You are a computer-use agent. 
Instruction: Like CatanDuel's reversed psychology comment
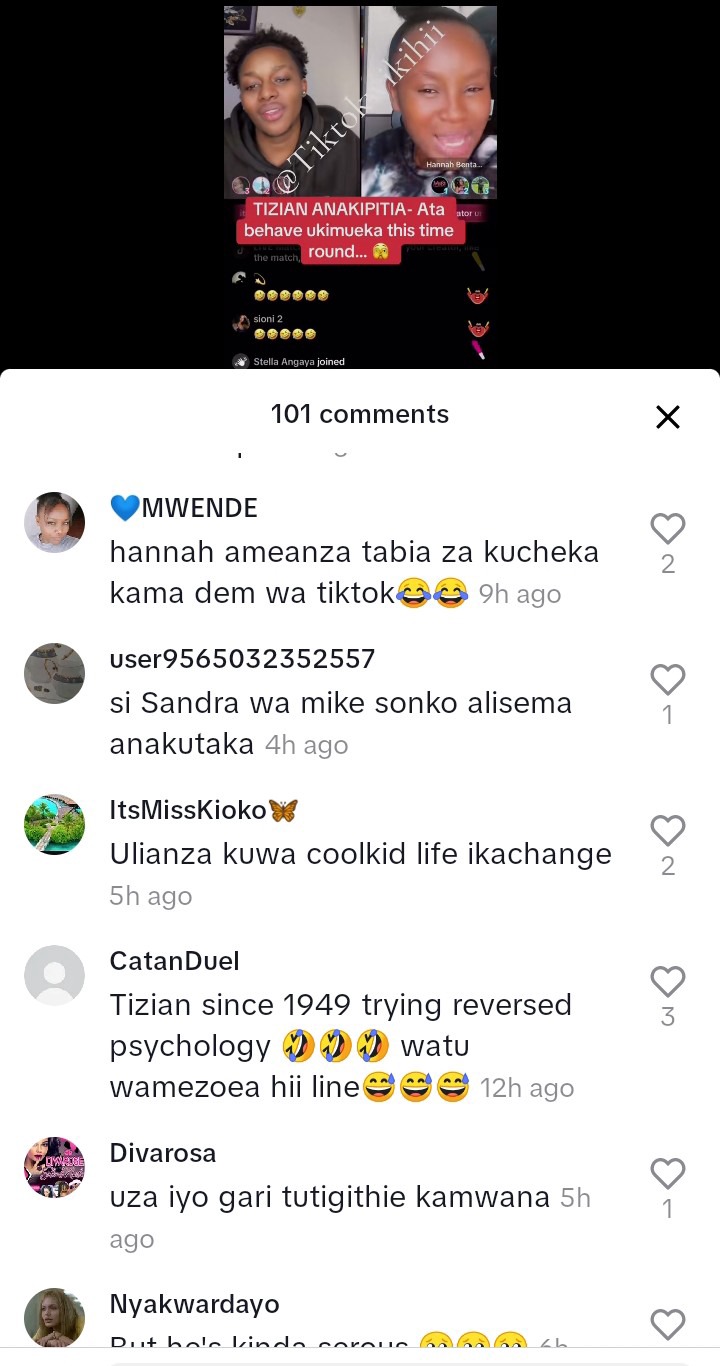pyautogui.click(x=667, y=981)
